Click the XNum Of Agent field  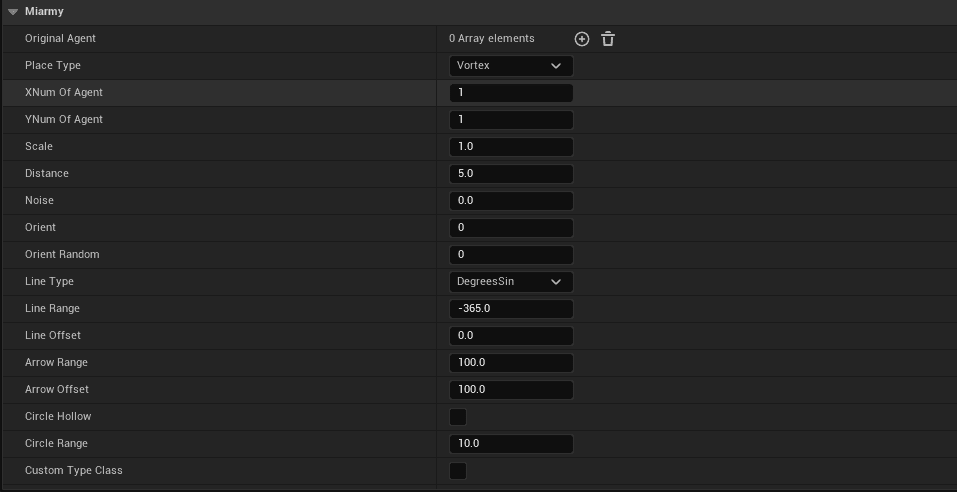click(x=511, y=93)
